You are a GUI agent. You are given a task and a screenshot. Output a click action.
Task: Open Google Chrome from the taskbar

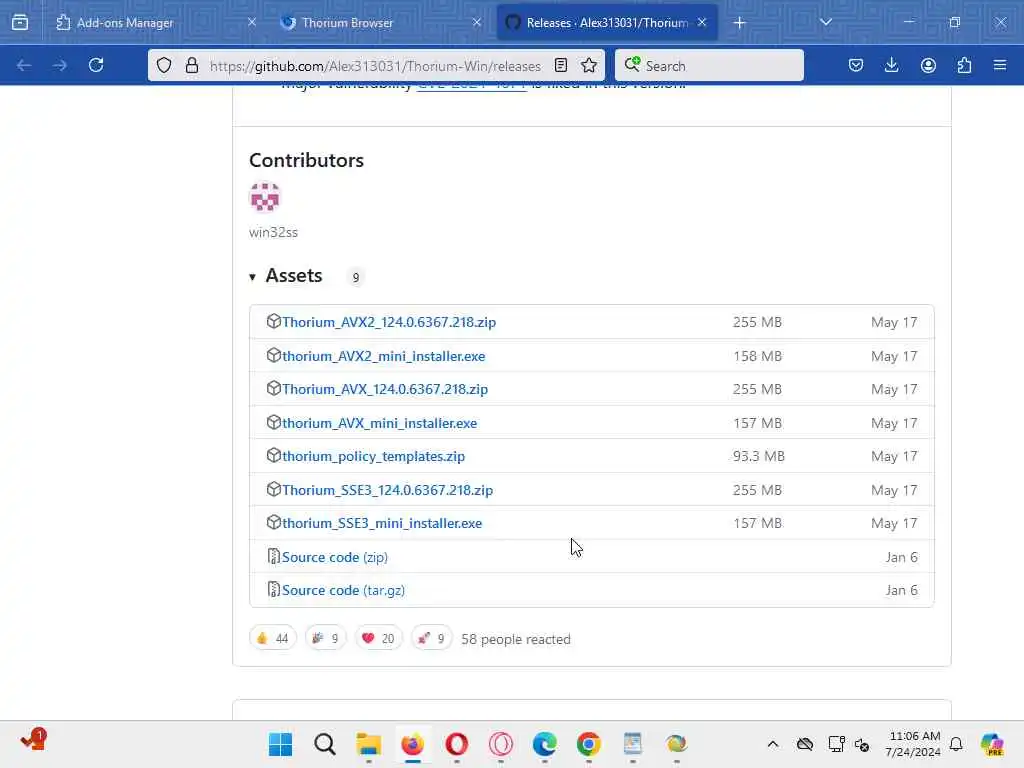pyautogui.click(x=588, y=744)
